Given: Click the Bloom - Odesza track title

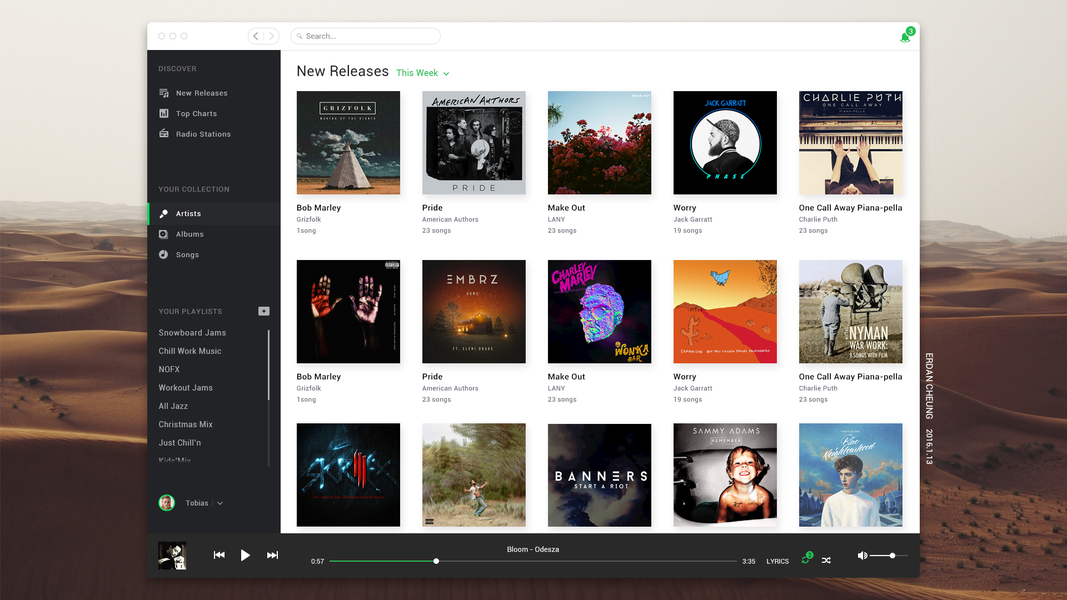Looking at the screenshot, I should pyautogui.click(x=533, y=549).
